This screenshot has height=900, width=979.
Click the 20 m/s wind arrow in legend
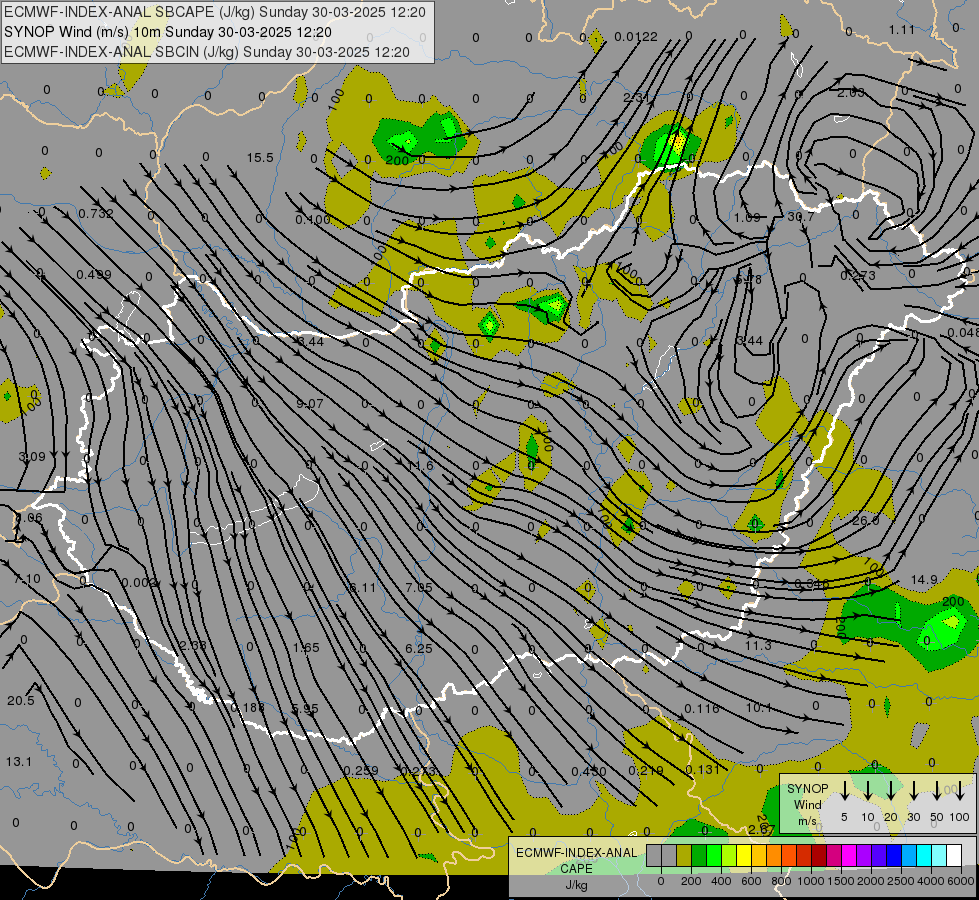890,790
